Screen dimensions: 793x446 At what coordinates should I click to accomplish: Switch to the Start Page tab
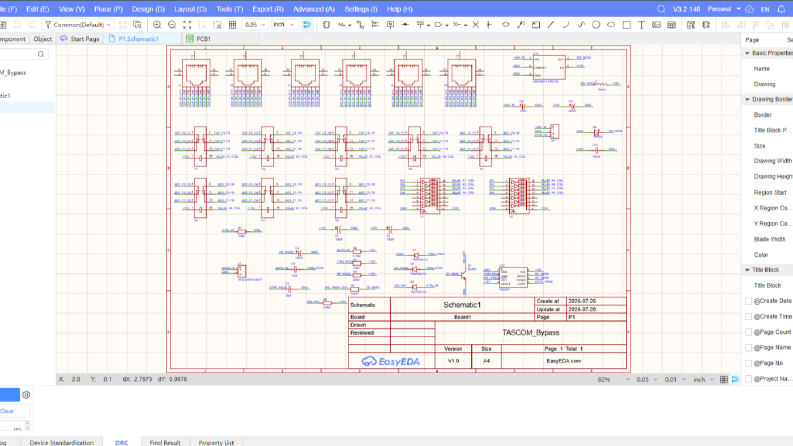click(79, 39)
